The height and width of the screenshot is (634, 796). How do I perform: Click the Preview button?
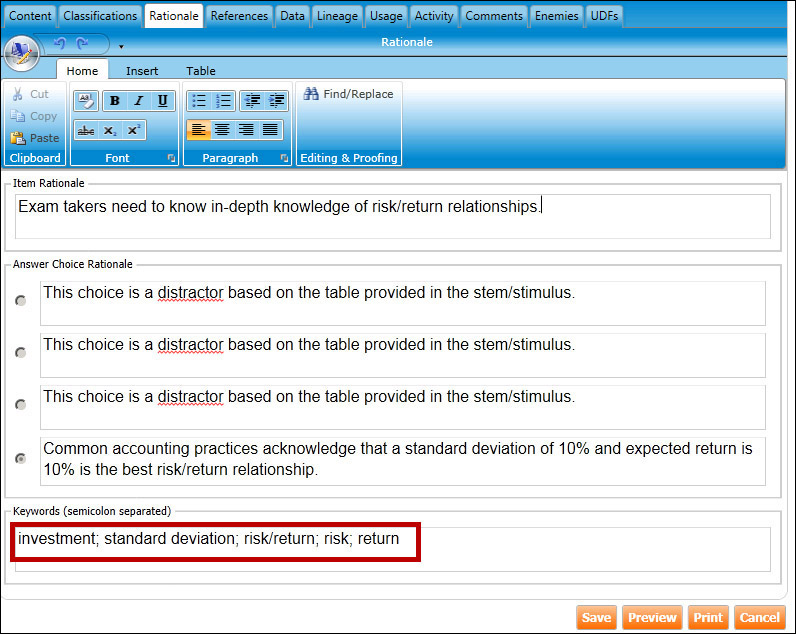(651, 617)
